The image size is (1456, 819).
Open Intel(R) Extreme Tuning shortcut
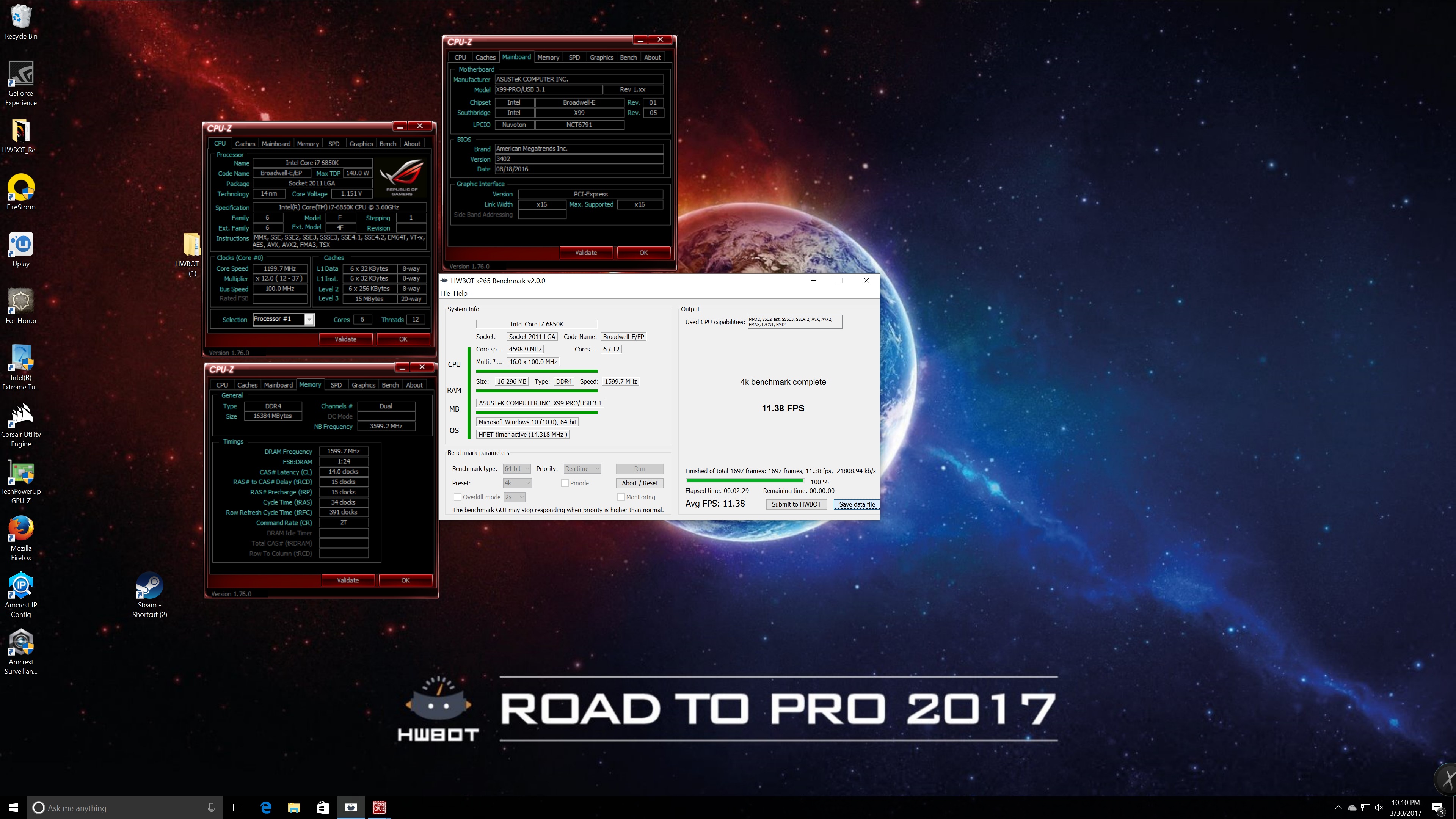(21, 367)
